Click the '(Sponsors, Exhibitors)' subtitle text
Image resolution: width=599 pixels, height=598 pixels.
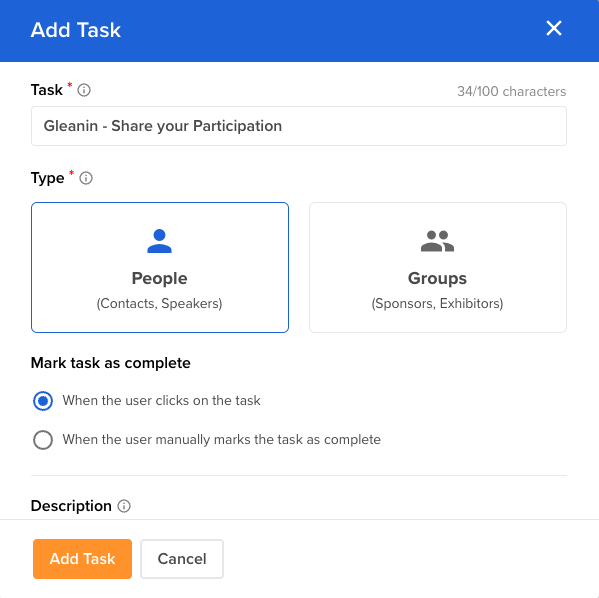coord(437,303)
